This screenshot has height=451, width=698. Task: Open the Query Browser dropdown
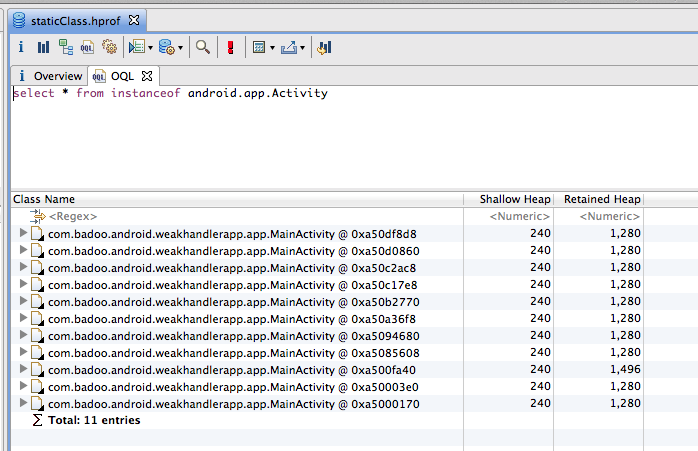coord(181,47)
